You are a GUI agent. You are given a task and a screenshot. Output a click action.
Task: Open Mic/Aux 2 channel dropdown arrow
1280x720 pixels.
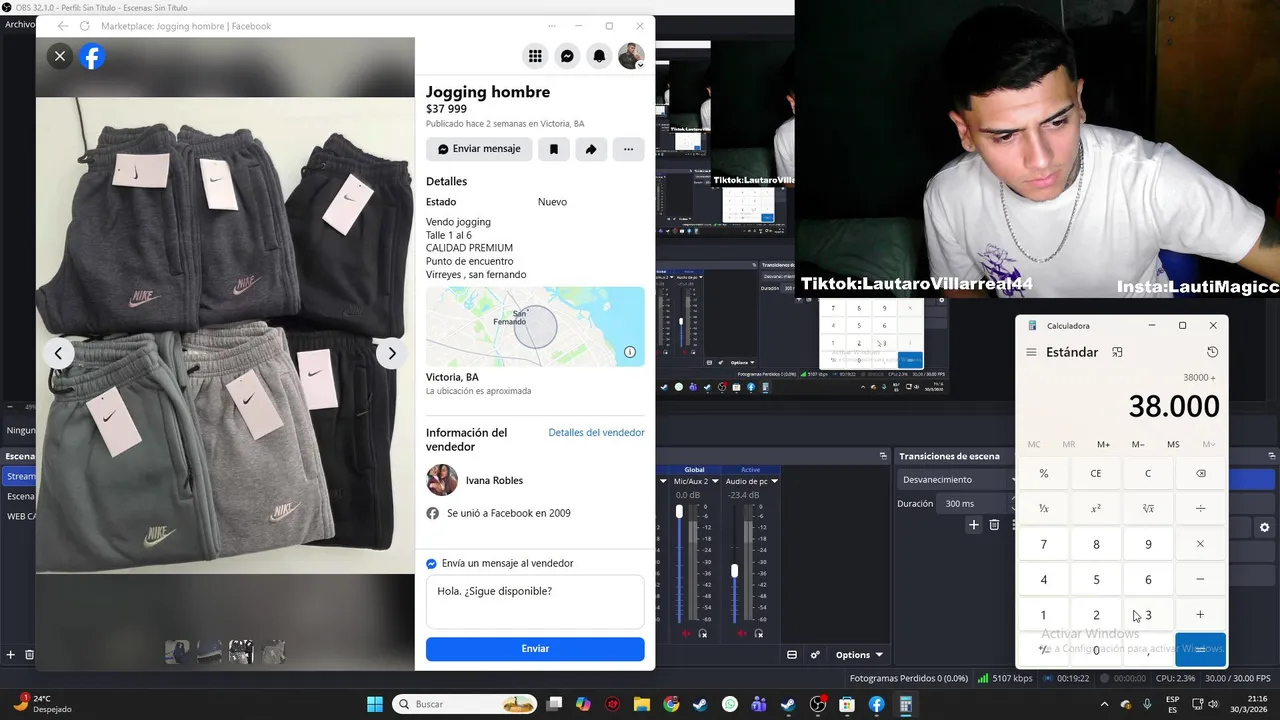[x=715, y=481]
